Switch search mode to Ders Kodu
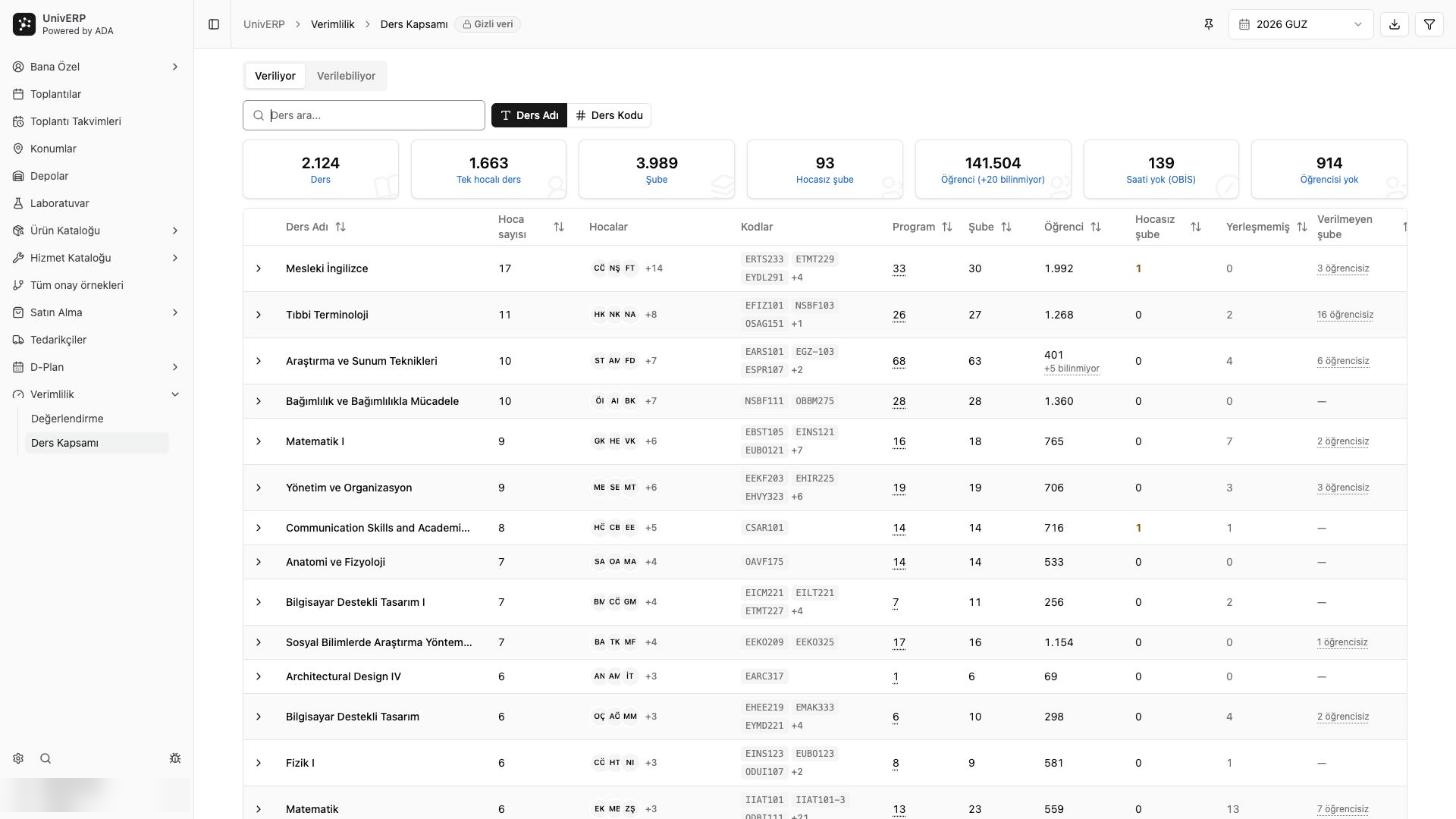Screen dimensions: 1456x819 [x=609, y=115]
